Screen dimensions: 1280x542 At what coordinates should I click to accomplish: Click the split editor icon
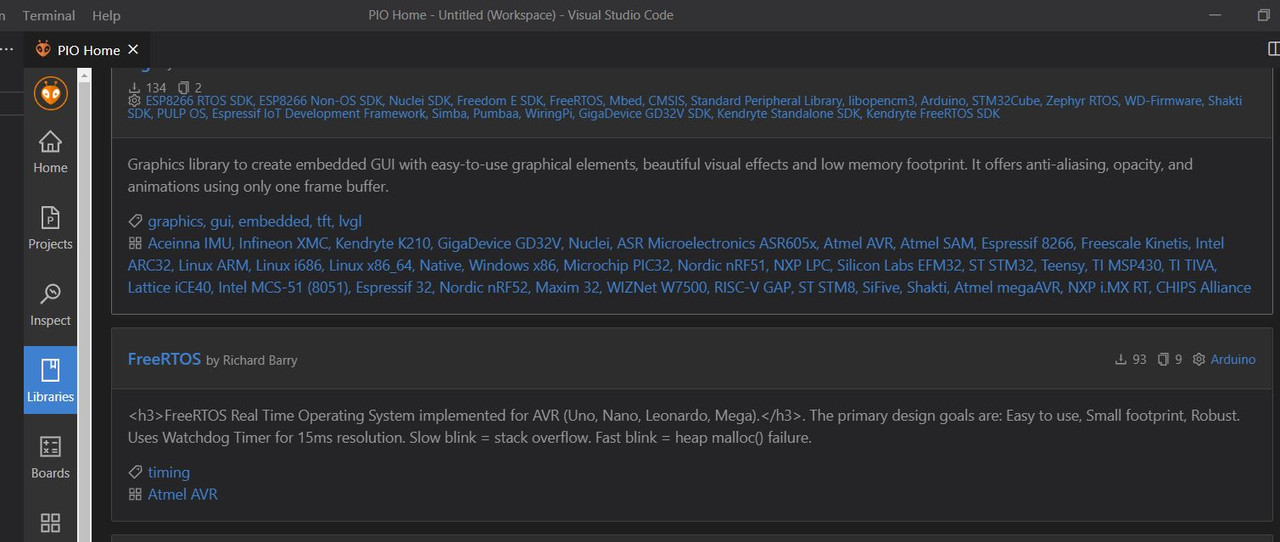[x=1274, y=49]
